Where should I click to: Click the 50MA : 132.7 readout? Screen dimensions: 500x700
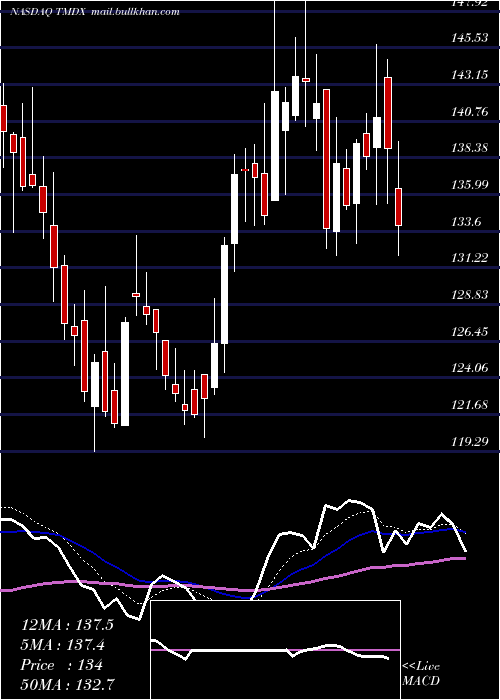tap(67, 685)
